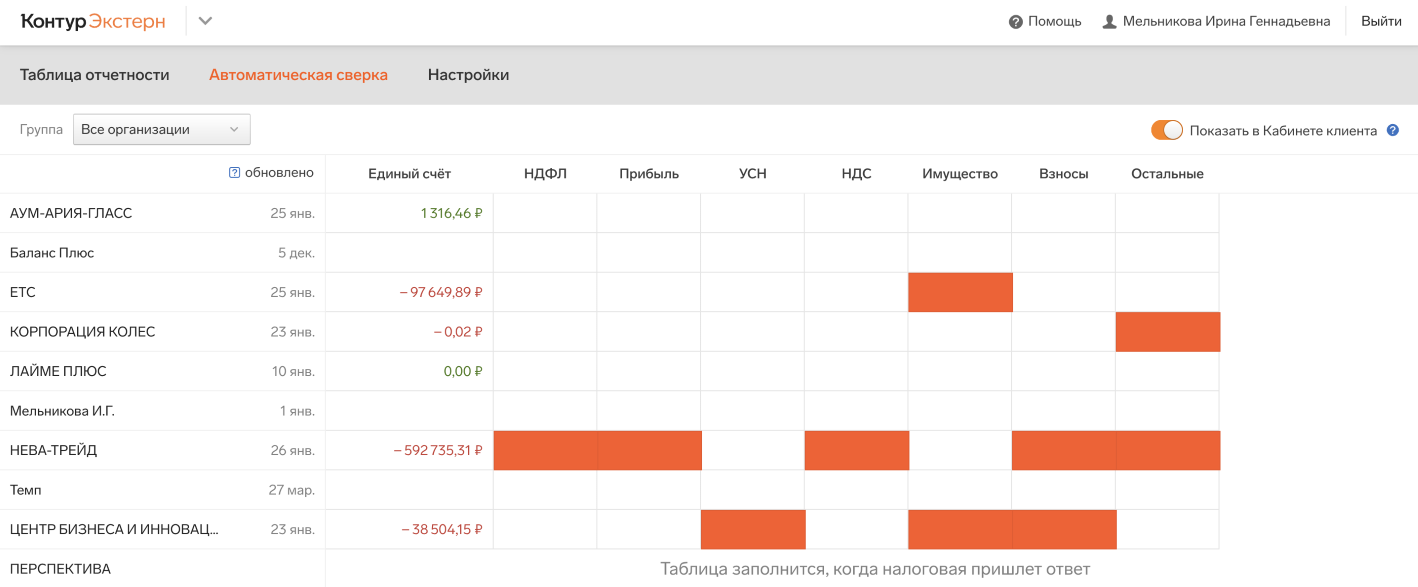Click Выйти to log out

pyautogui.click(x=1381, y=21)
